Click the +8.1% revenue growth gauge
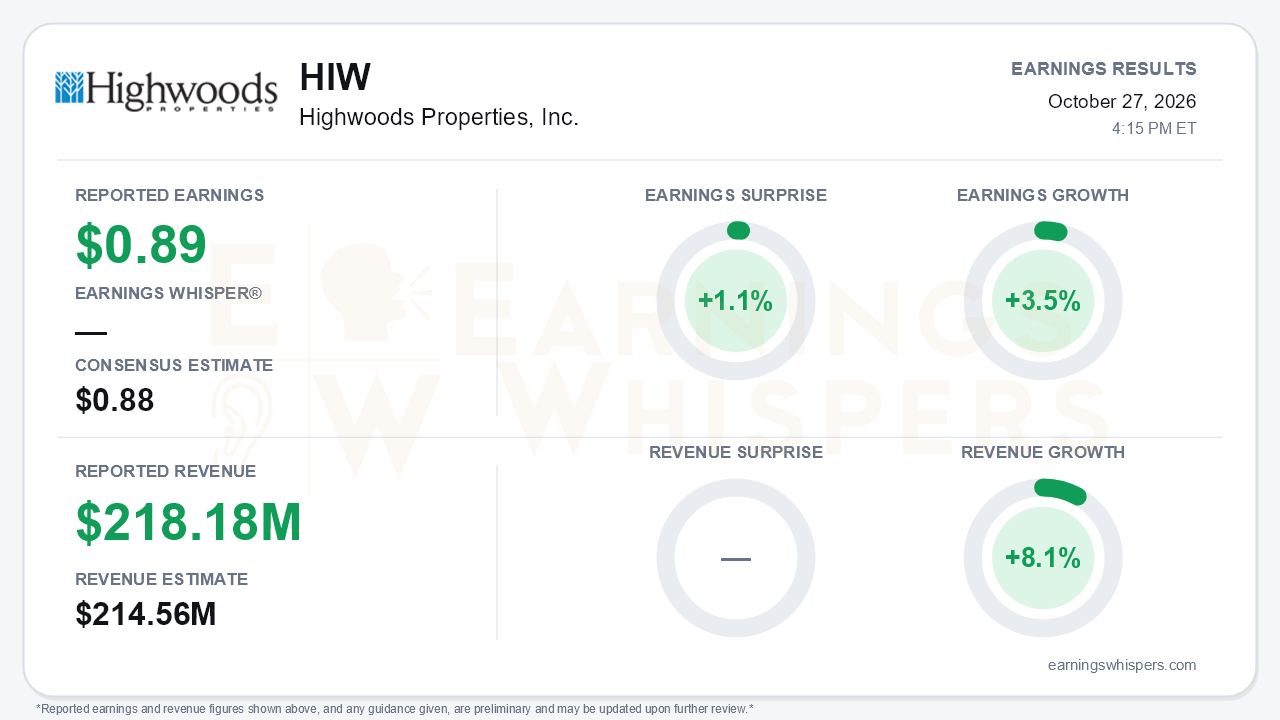The height and width of the screenshot is (720, 1280). coord(1043,558)
